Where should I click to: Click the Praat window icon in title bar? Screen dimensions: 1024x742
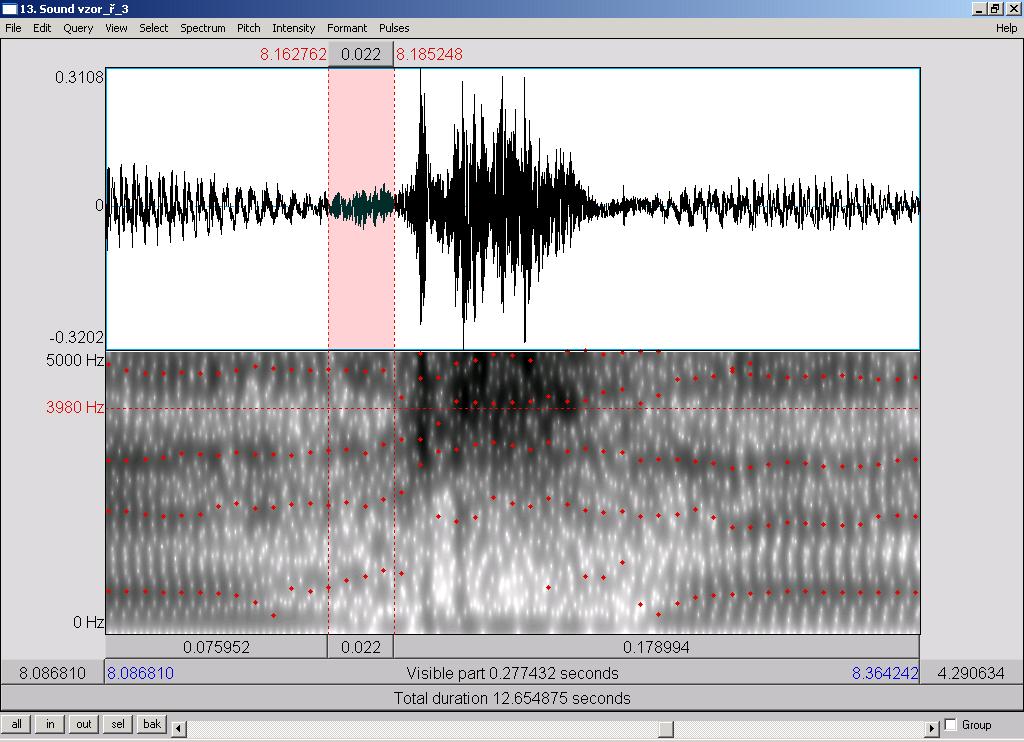(x=9, y=9)
